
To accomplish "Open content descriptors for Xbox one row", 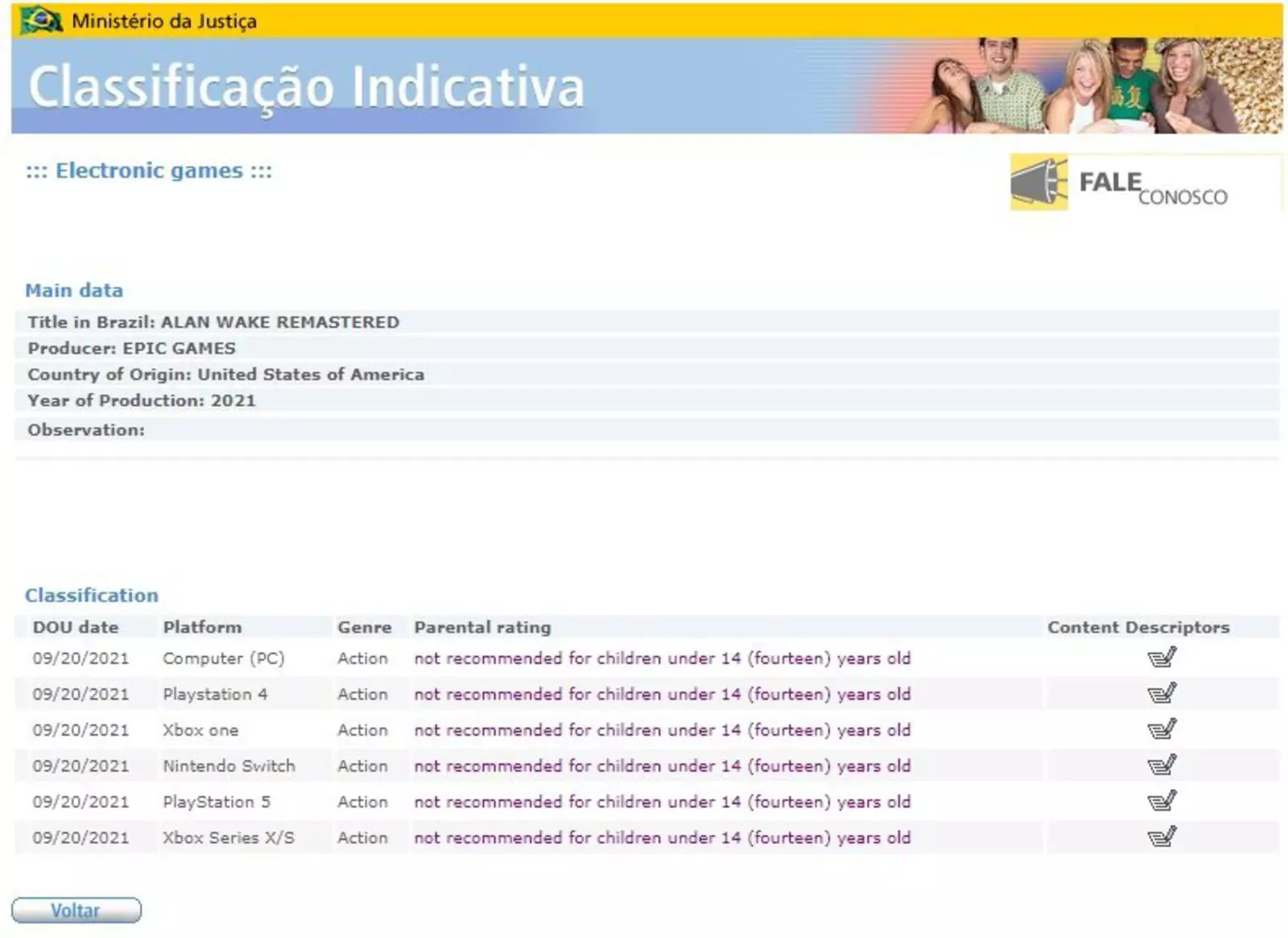I will pos(1161,729).
